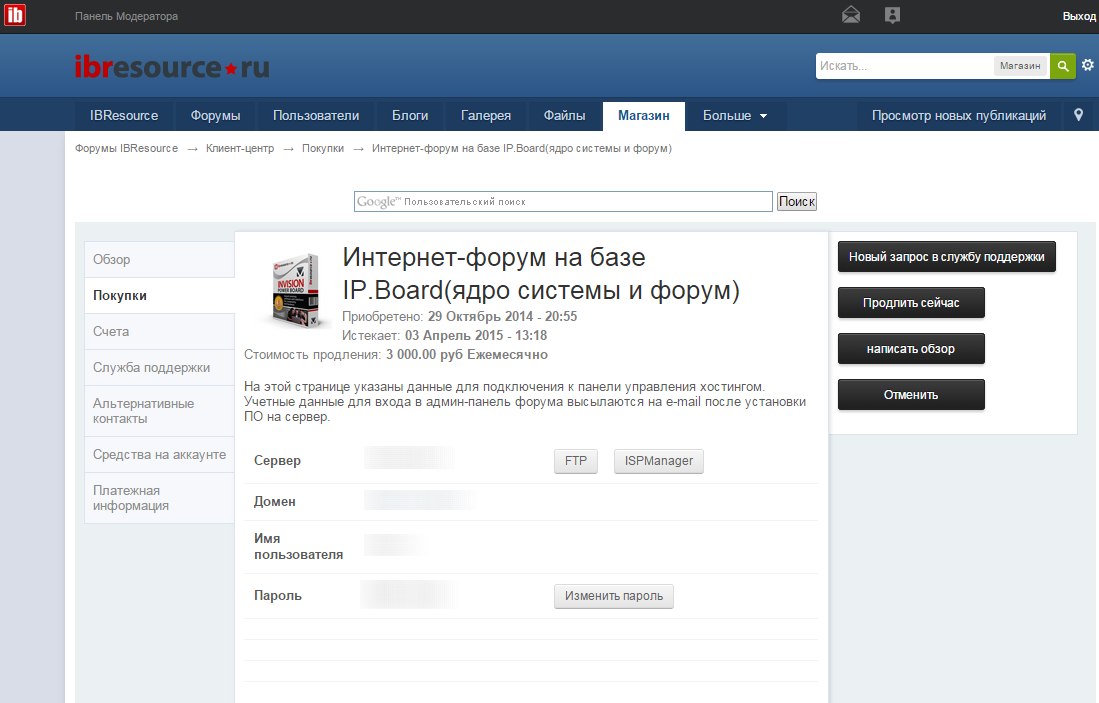1099x703 pixels.
Task: Open Альтернативные контакты sidebar item
Action: coord(160,411)
